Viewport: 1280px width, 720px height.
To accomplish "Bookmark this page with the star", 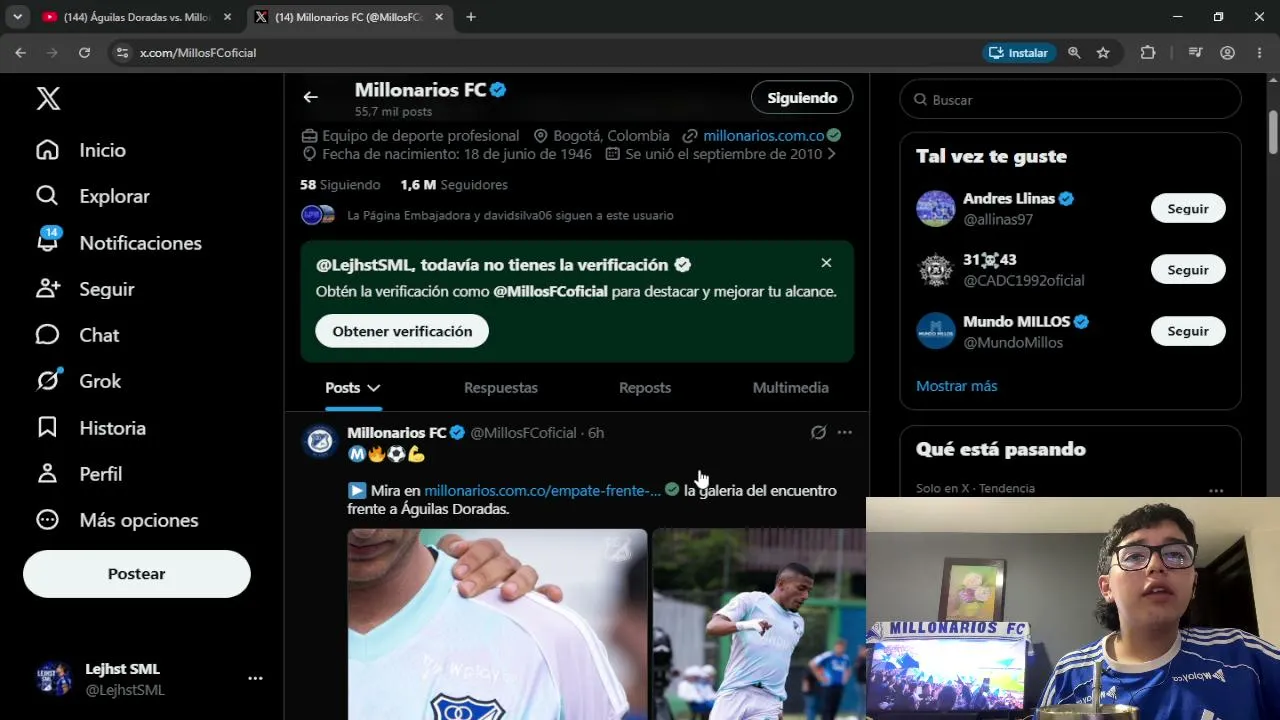I will [x=1103, y=53].
